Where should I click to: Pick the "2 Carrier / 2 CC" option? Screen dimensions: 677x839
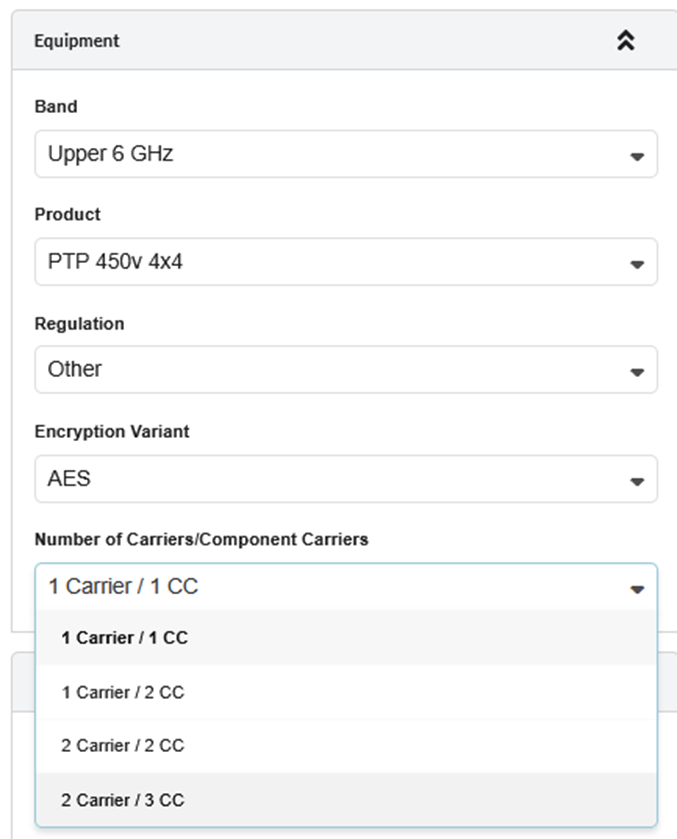[123, 746]
